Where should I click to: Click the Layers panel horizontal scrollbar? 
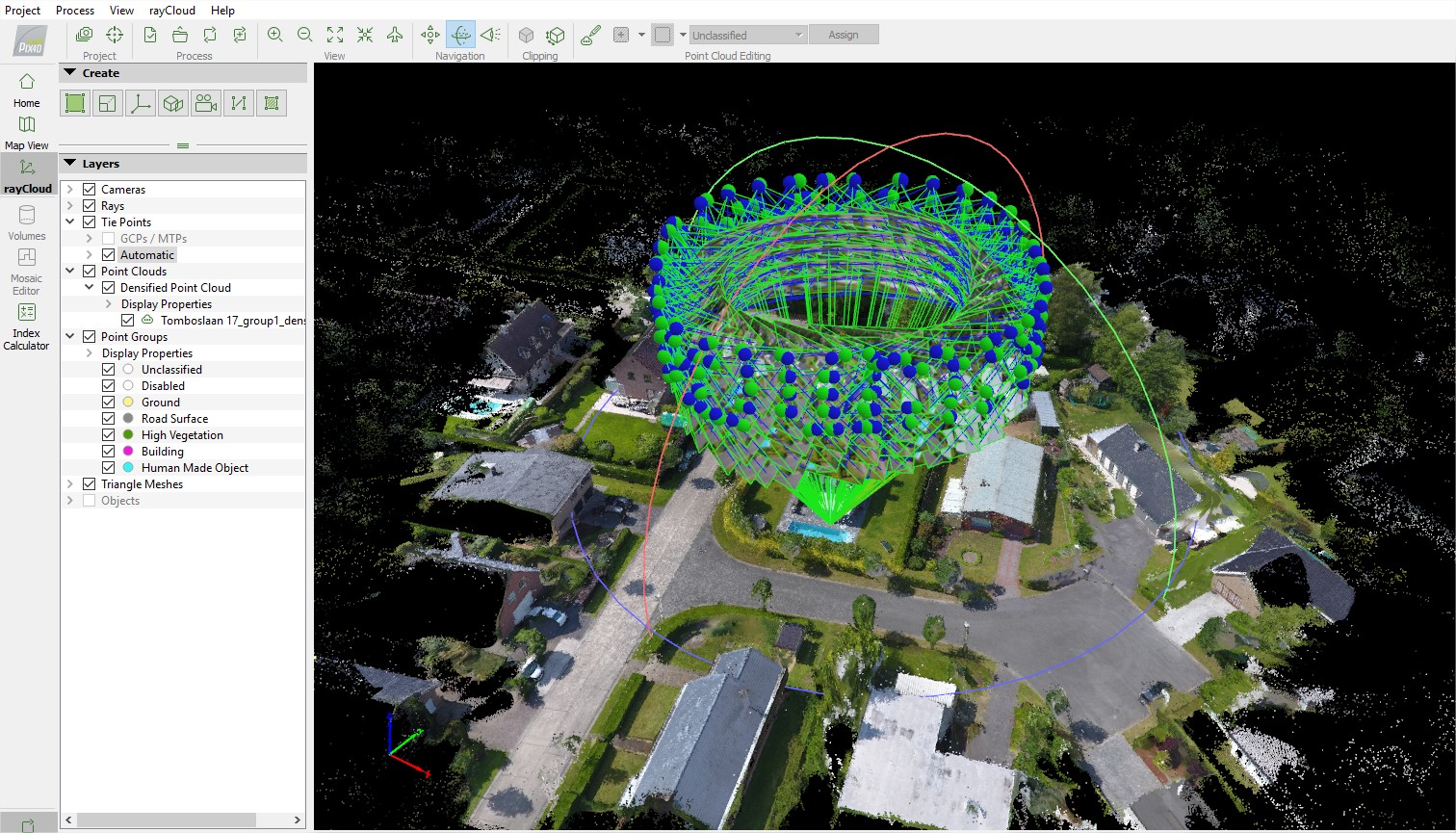166,820
